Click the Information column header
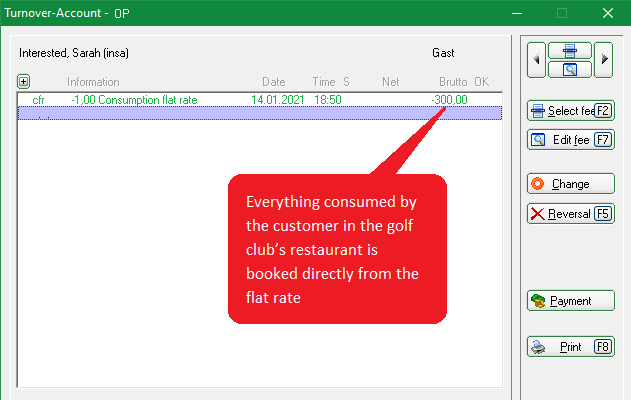 click(93, 82)
